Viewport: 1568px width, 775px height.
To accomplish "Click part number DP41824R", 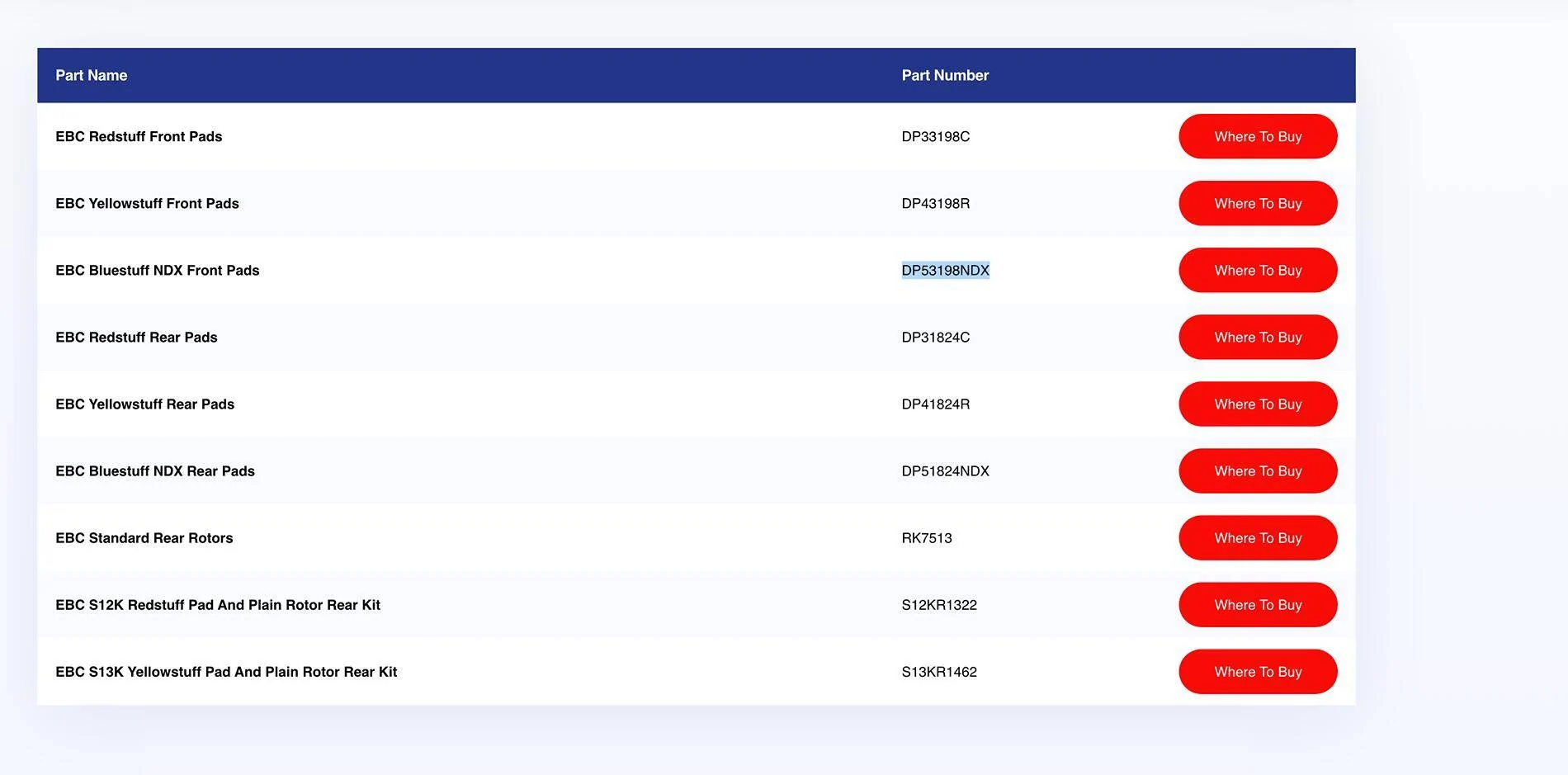I will point(936,404).
